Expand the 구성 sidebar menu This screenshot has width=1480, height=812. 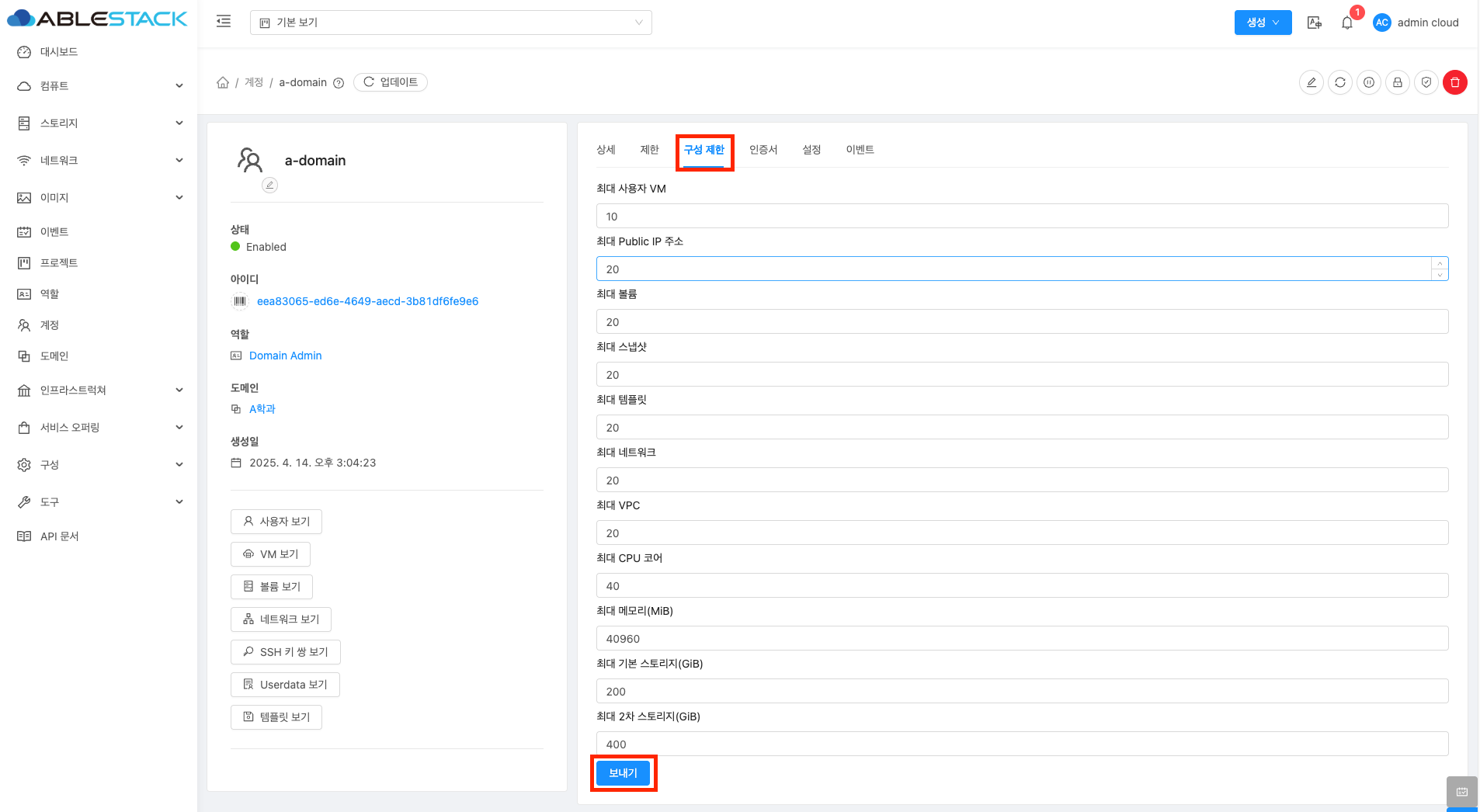[100, 465]
